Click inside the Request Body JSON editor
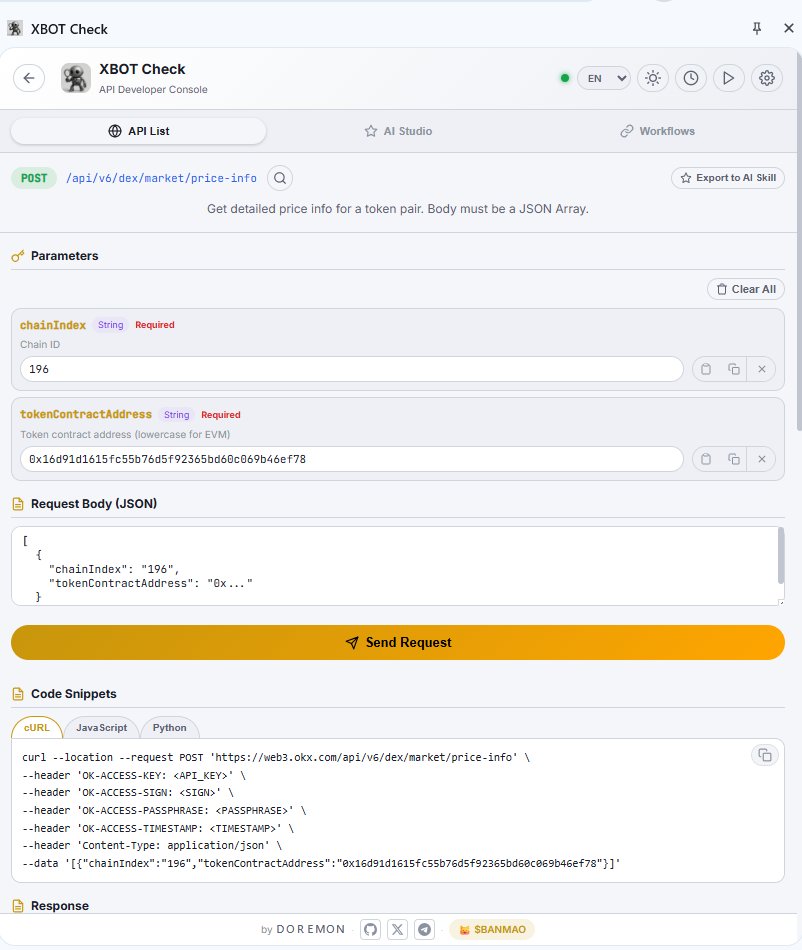This screenshot has height=950, width=802. click(394, 566)
